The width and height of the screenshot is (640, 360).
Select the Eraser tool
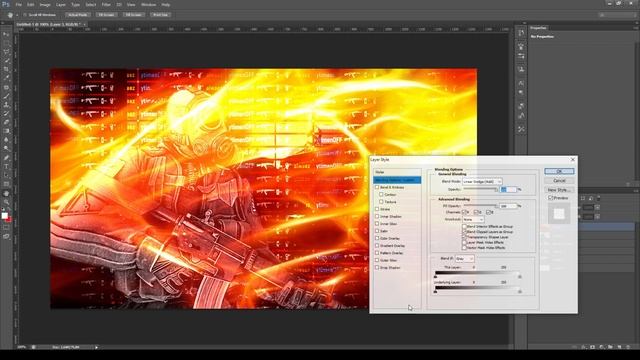tap(6, 122)
